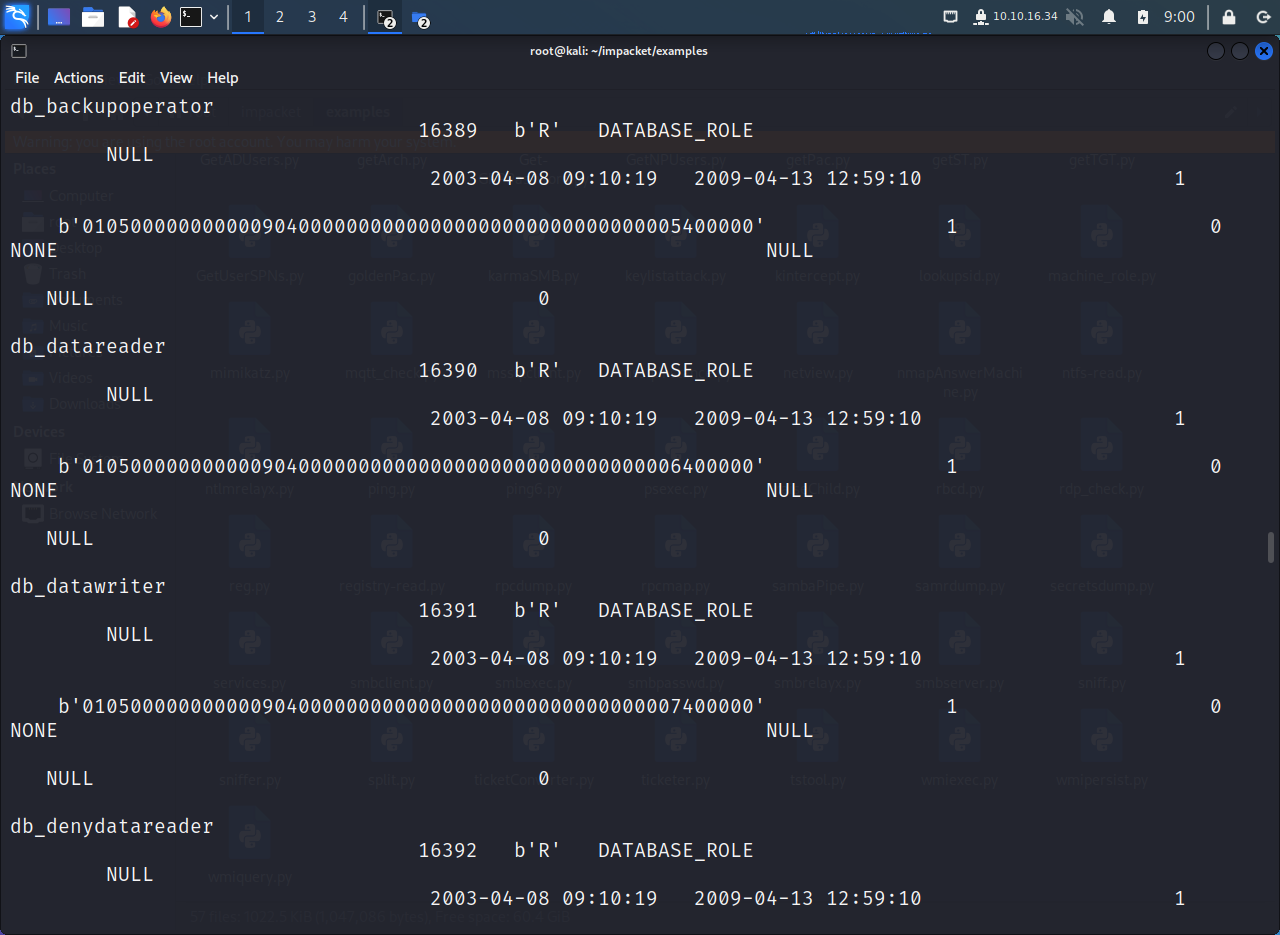Open terminal emulator launcher in panel

[x=191, y=17]
